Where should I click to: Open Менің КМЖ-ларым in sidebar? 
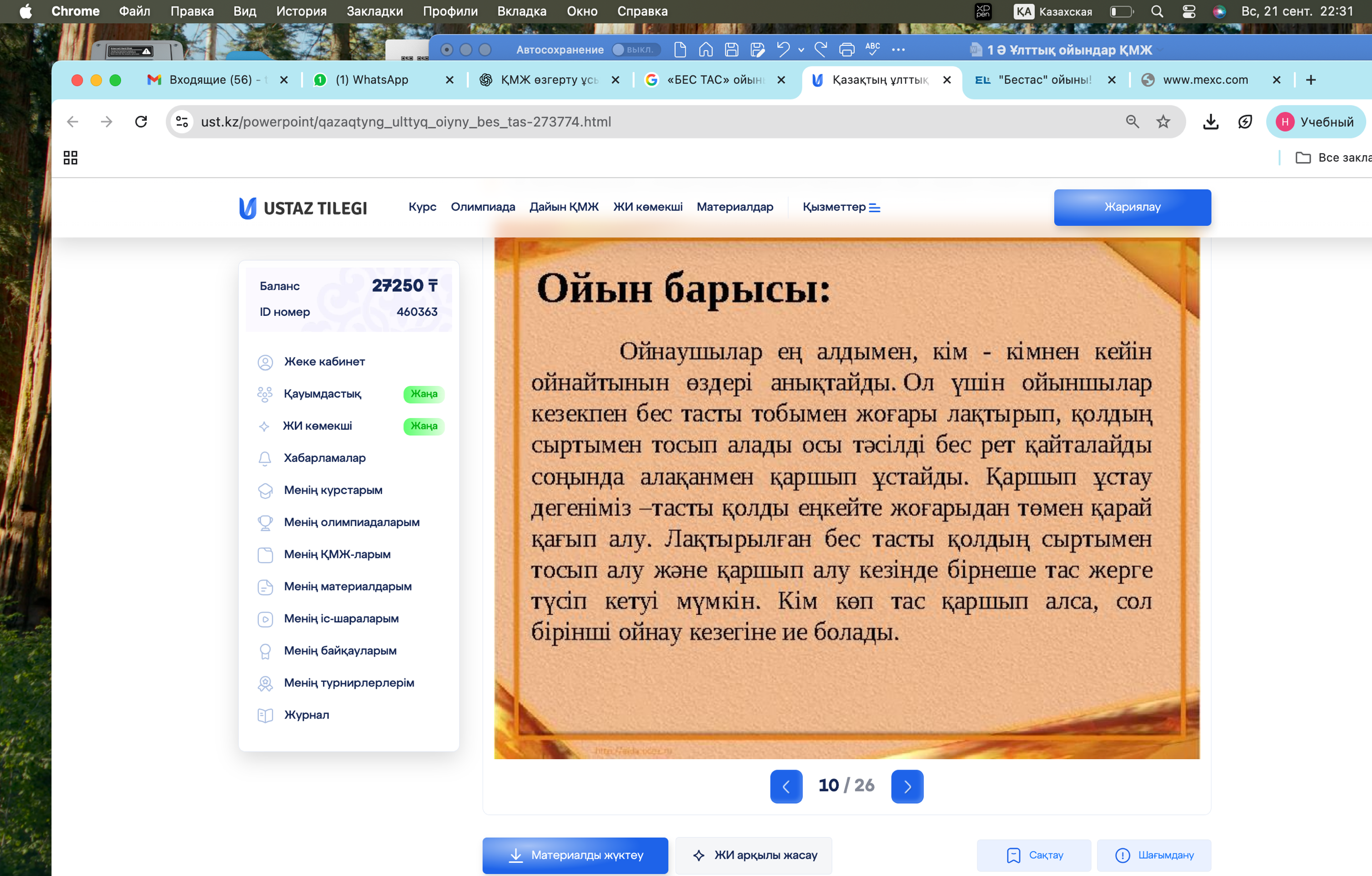pyautogui.click(x=337, y=554)
